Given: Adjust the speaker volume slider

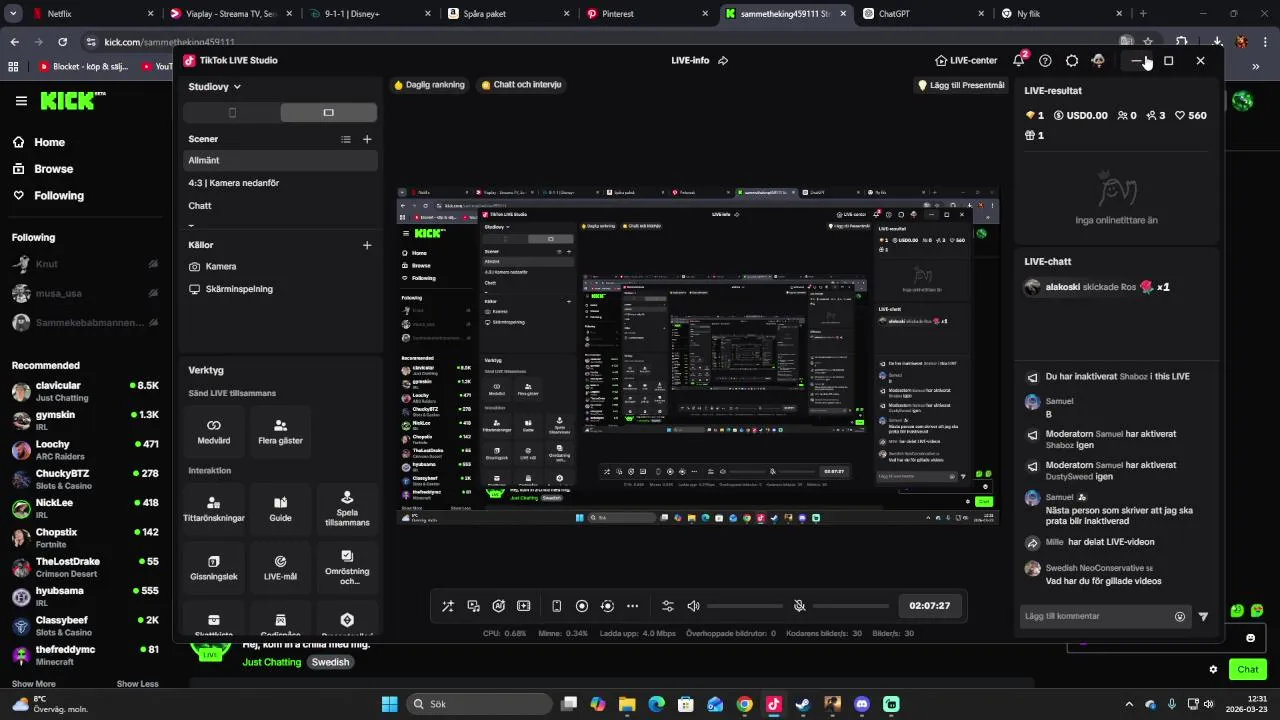Looking at the screenshot, I should [x=745, y=606].
